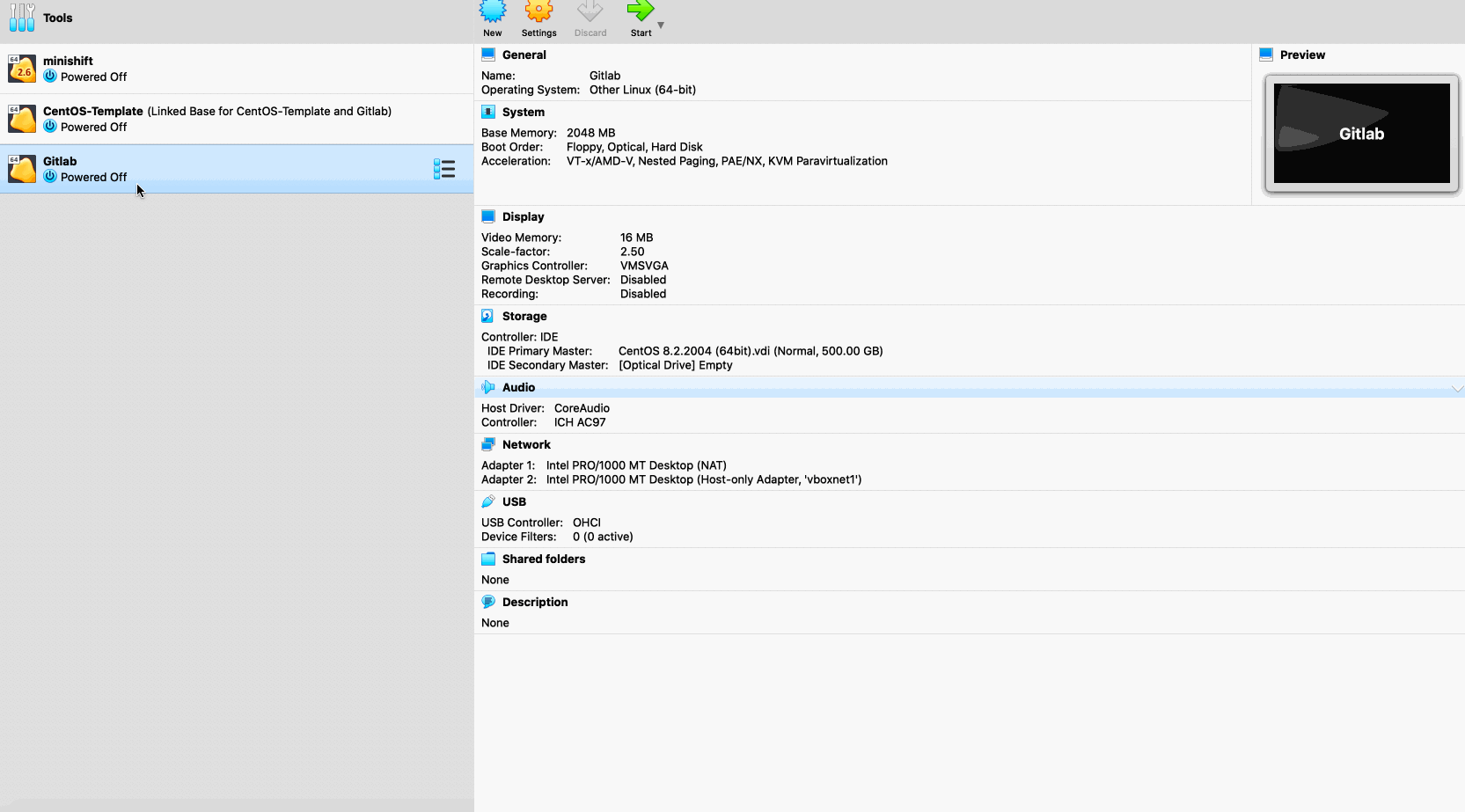The width and height of the screenshot is (1465, 812).
Task: Expand the Start button dropdown arrow
Action: click(x=661, y=26)
